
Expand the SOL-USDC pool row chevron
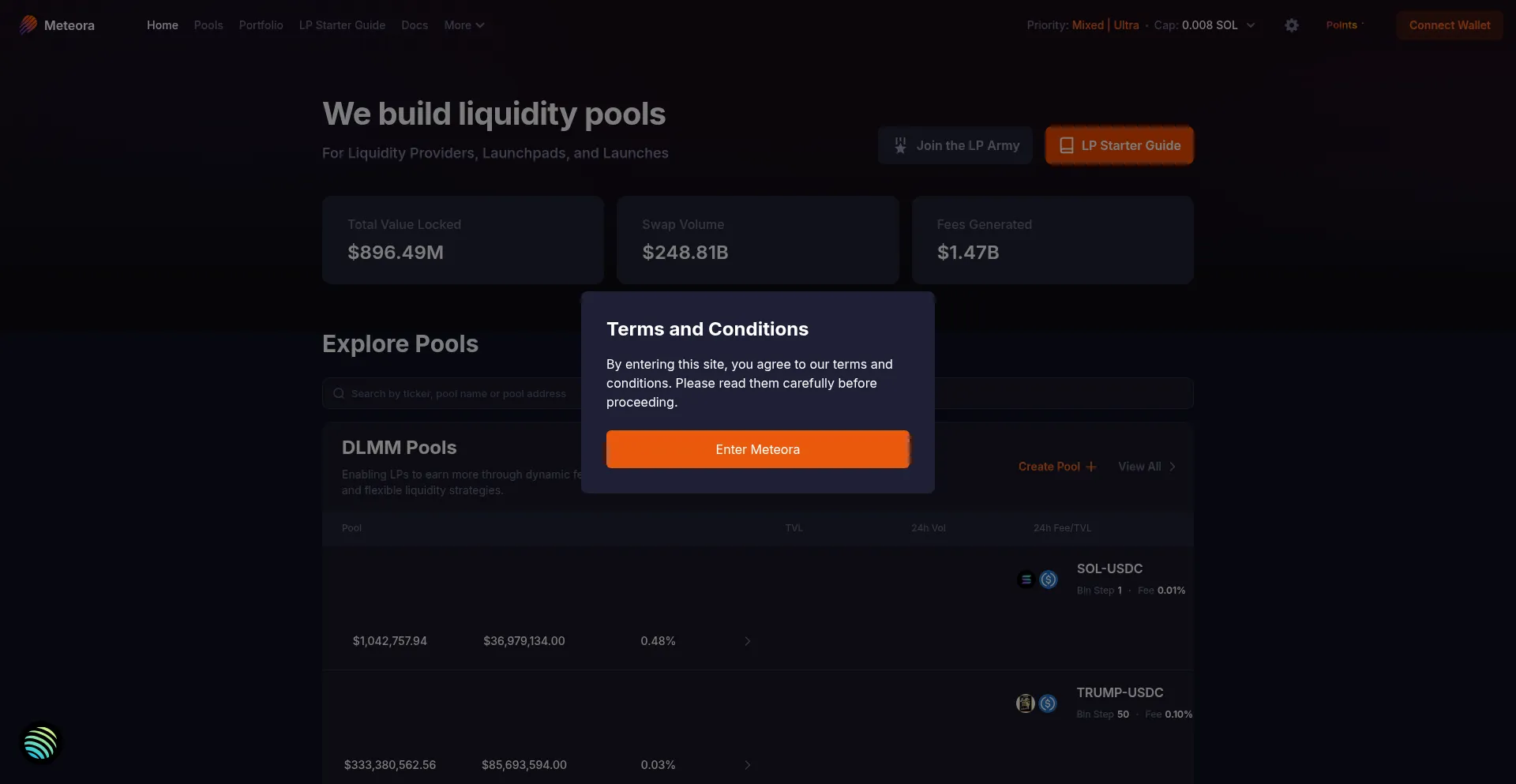point(748,641)
